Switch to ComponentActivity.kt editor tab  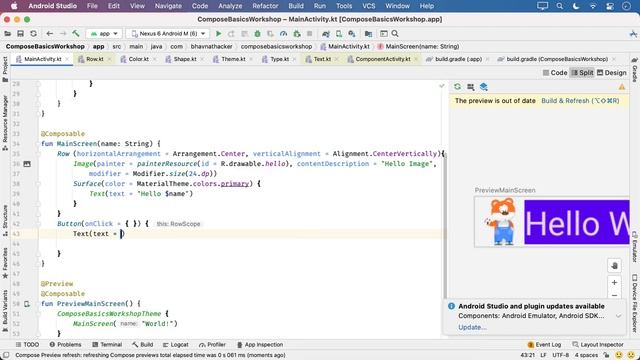(x=382, y=59)
